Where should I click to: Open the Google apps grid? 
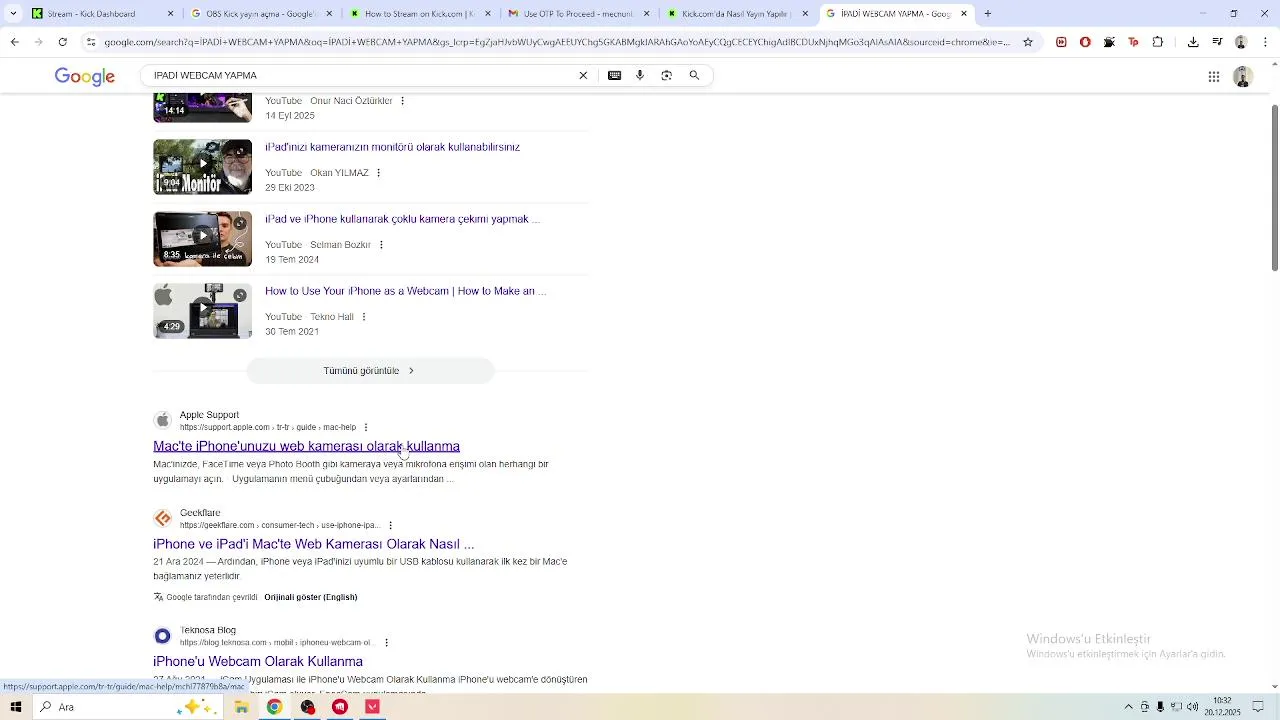pos(1213,77)
